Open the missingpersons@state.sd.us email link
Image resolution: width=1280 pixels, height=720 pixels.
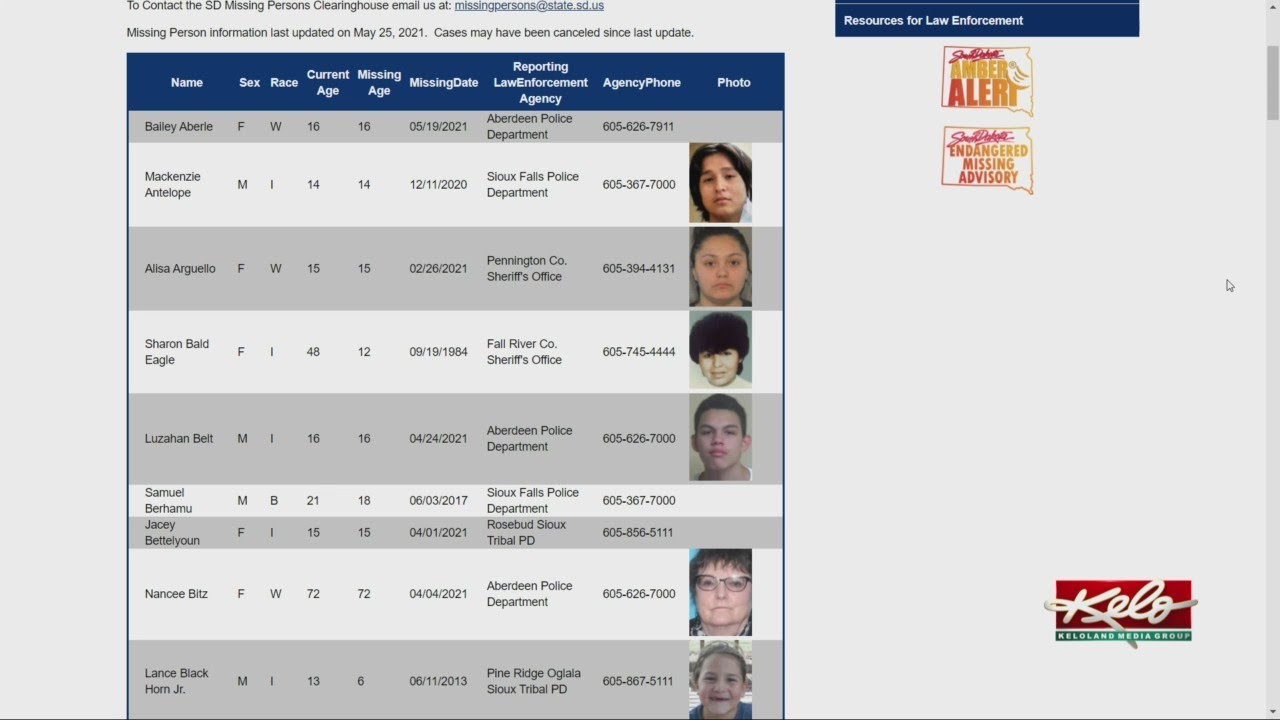(x=529, y=6)
